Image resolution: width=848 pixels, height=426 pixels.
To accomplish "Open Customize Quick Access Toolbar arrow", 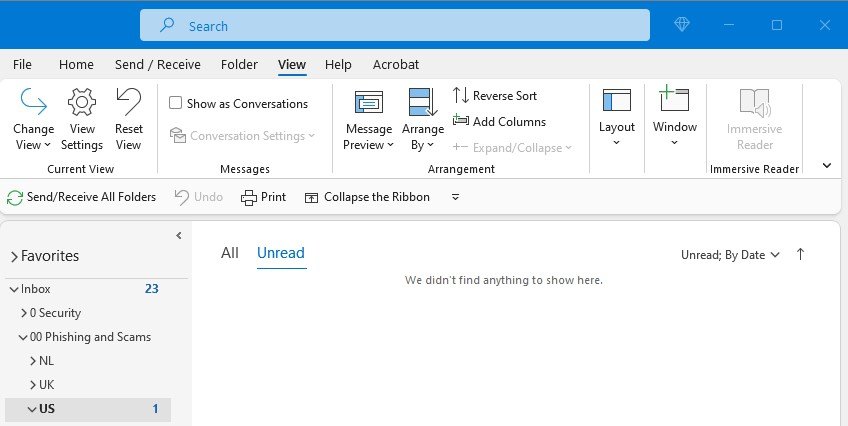I will click(x=455, y=197).
